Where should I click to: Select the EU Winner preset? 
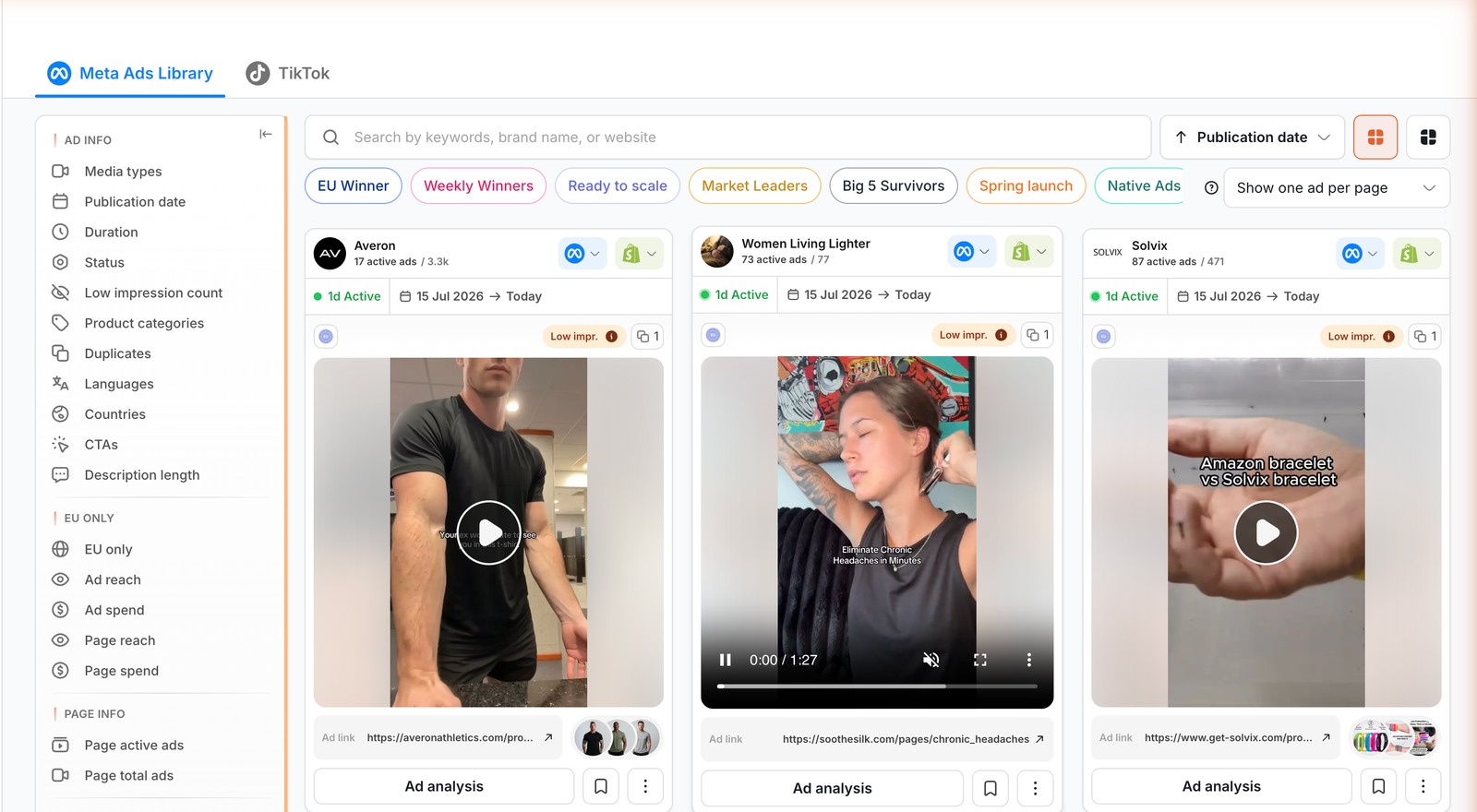[354, 185]
